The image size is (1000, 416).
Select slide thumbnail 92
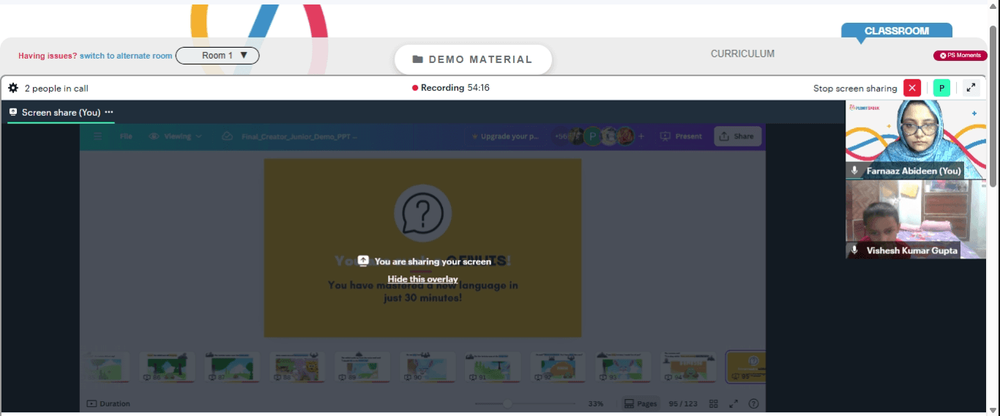558,368
